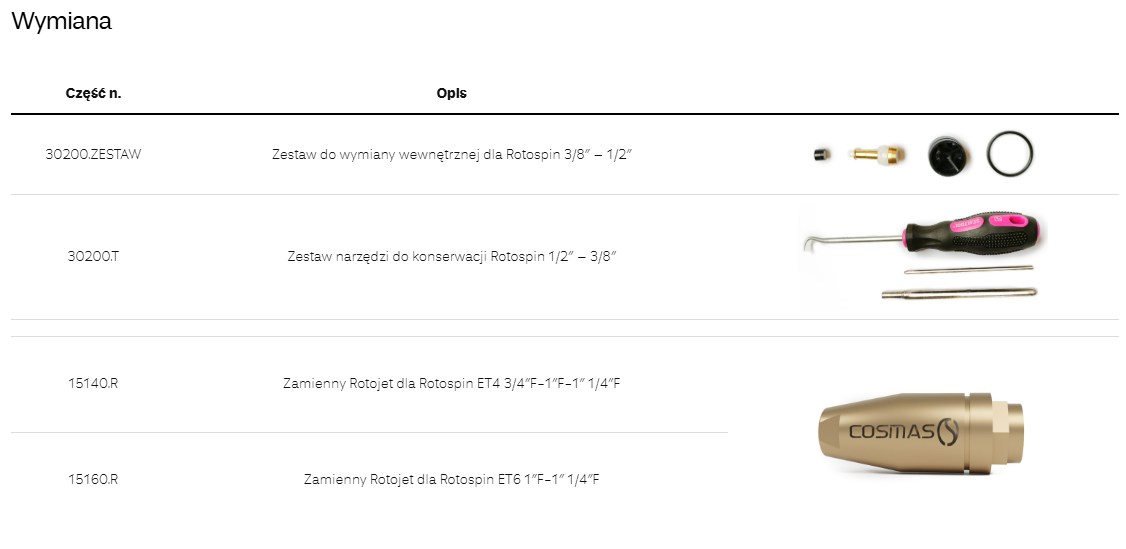
Task: Click the Opis column header
Action: tap(451, 93)
